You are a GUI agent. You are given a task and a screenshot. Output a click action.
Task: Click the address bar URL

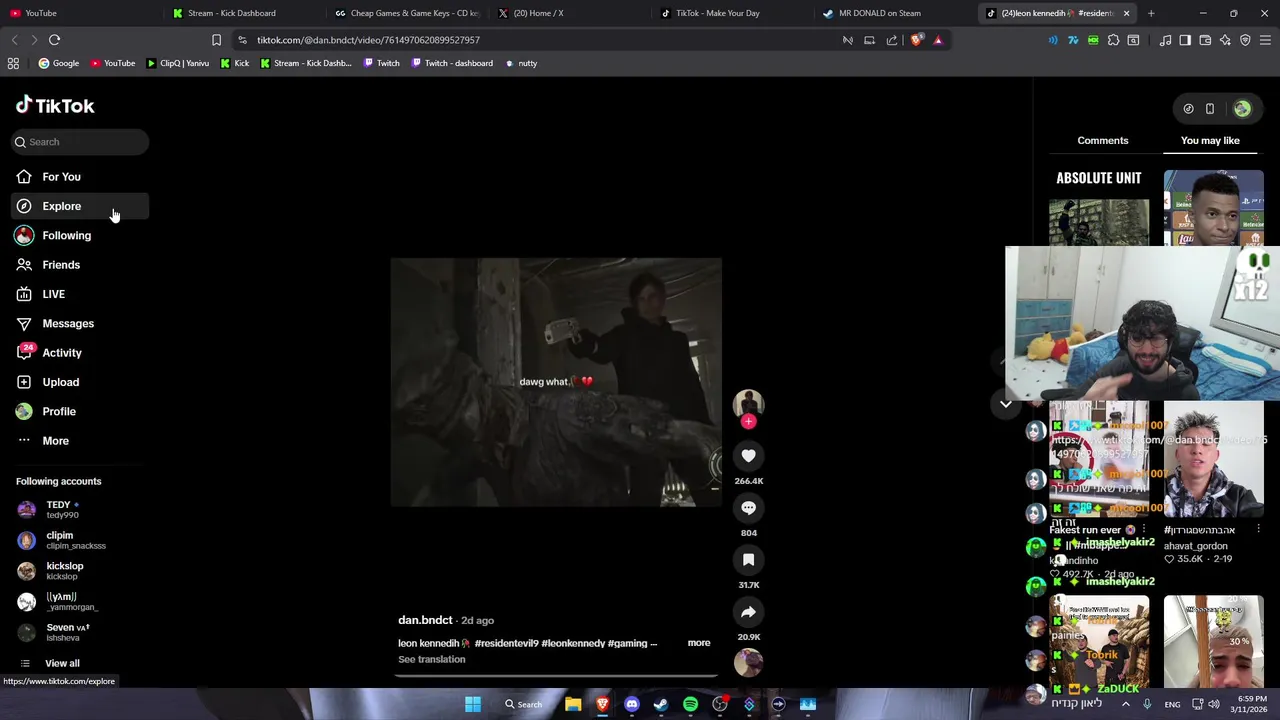[x=368, y=40]
